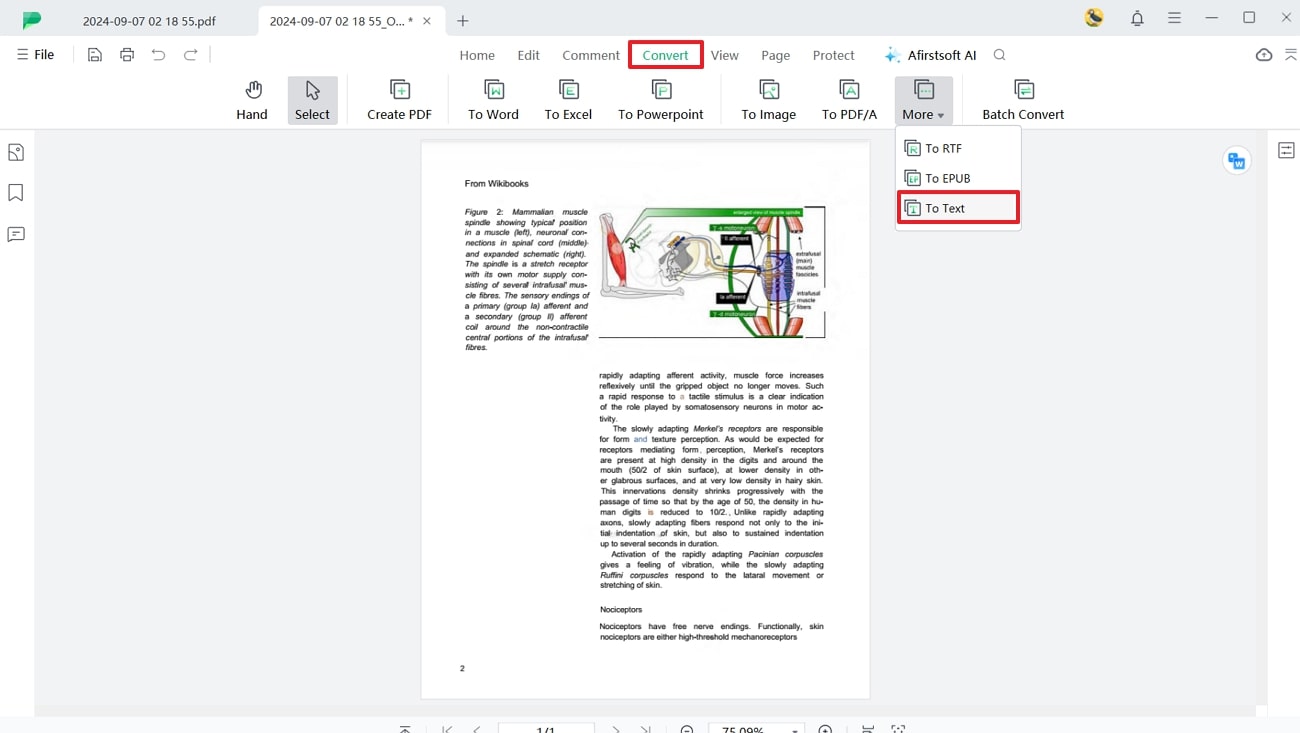The height and width of the screenshot is (733, 1300).
Task: Click the page number '2' footer
Action: [x=462, y=668]
